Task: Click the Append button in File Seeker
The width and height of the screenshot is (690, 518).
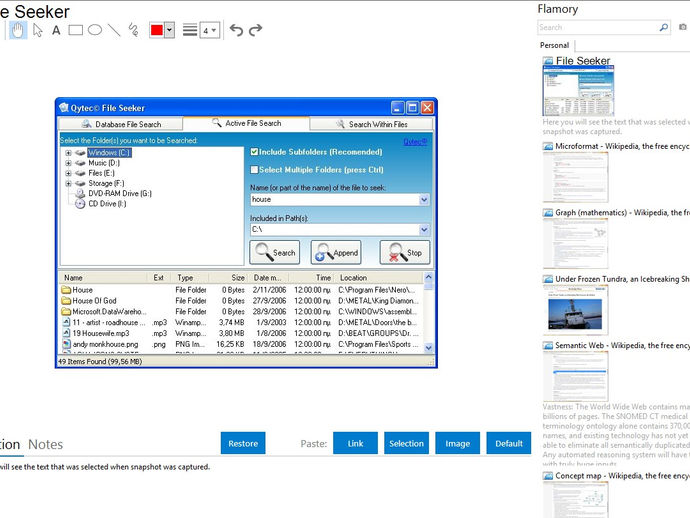Action: coord(336,253)
